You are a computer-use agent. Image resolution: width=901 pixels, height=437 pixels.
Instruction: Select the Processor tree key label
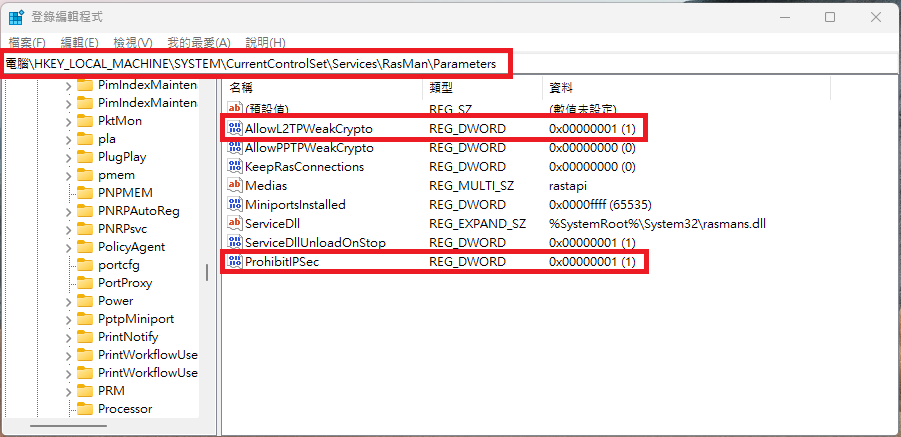coord(125,409)
